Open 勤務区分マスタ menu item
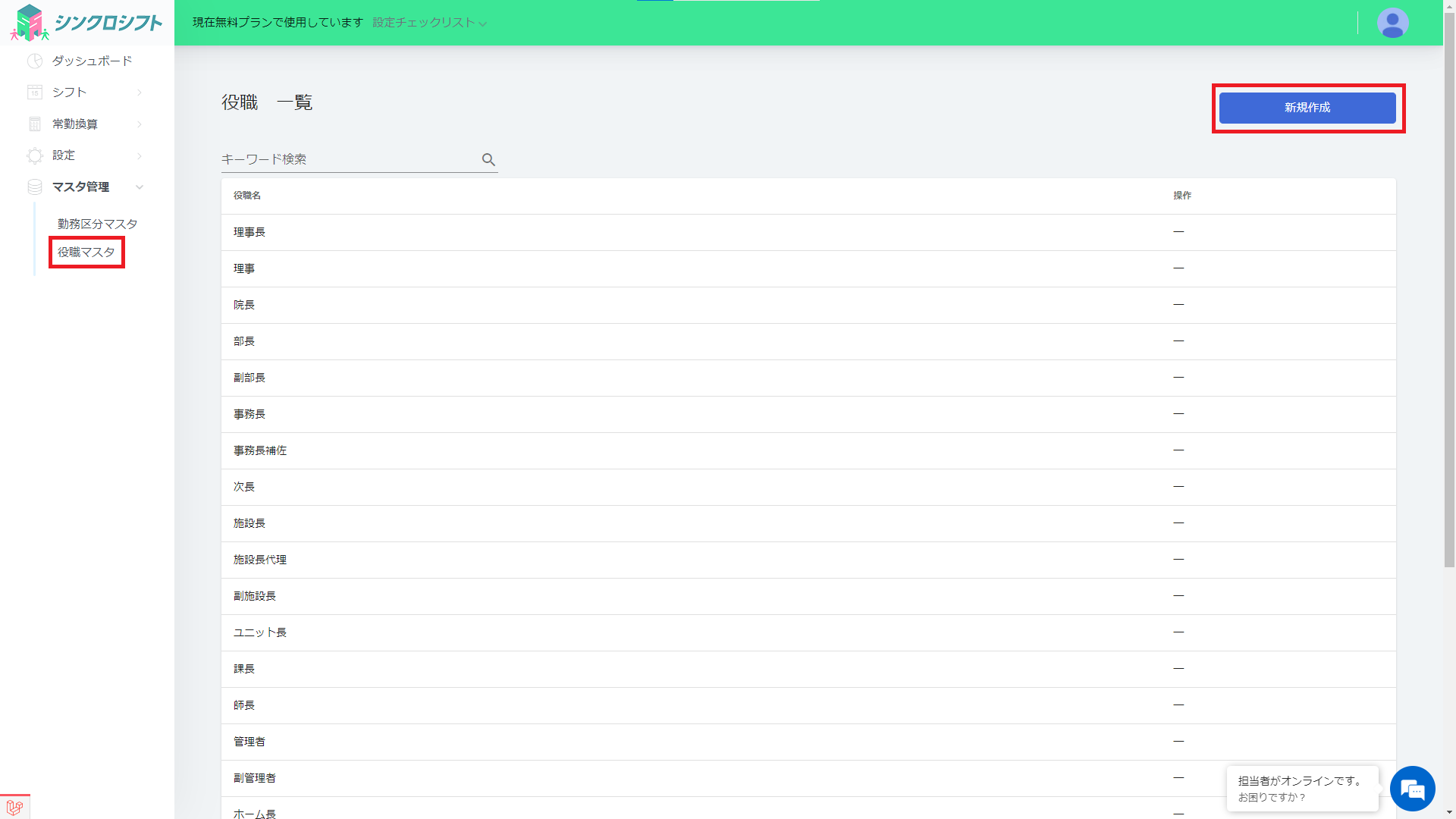The image size is (1456, 819). pos(97,224)
